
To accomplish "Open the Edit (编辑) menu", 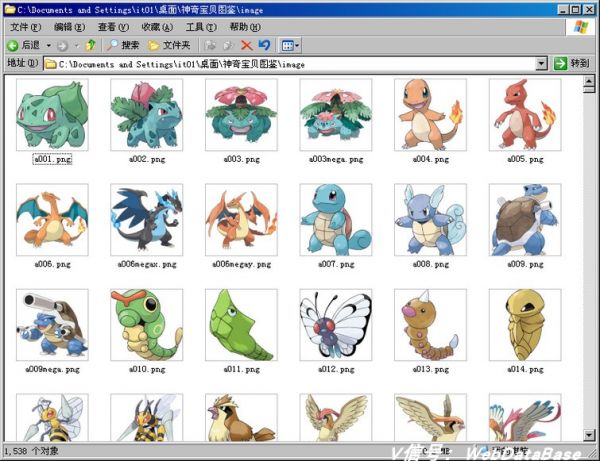I will (x=69, y=27).
